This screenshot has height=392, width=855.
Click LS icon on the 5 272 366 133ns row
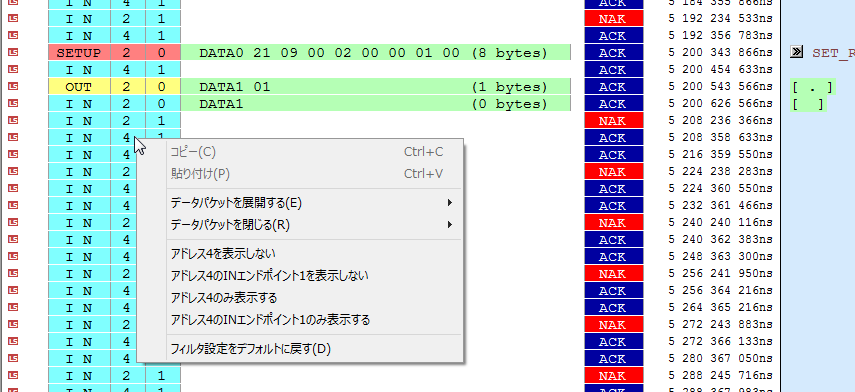[x=13, y=341]
